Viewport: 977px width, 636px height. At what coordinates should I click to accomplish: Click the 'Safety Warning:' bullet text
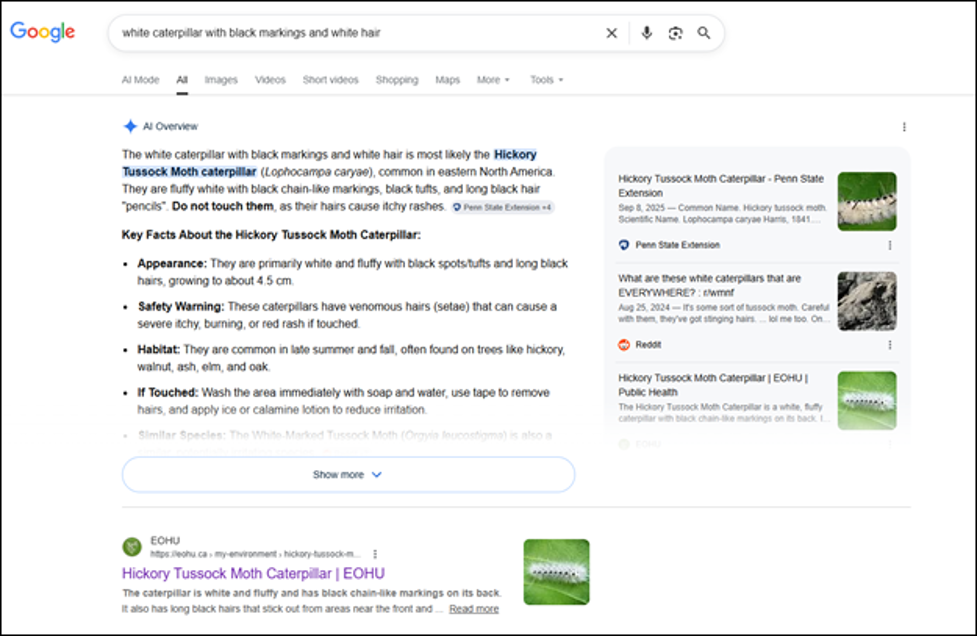pyautogui.click(x=181, y=306)
